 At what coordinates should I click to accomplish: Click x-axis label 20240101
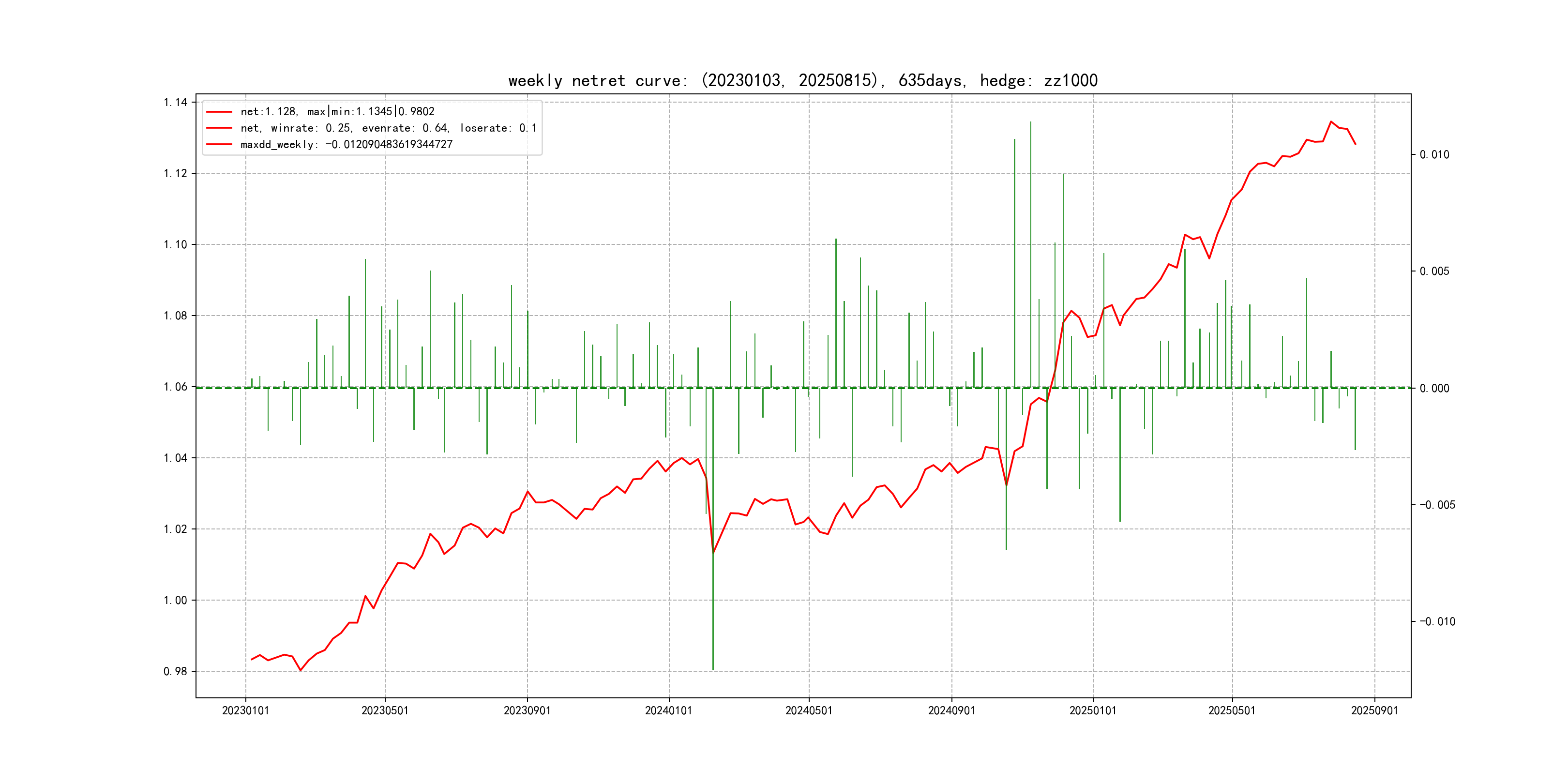[x=668, y=710]
